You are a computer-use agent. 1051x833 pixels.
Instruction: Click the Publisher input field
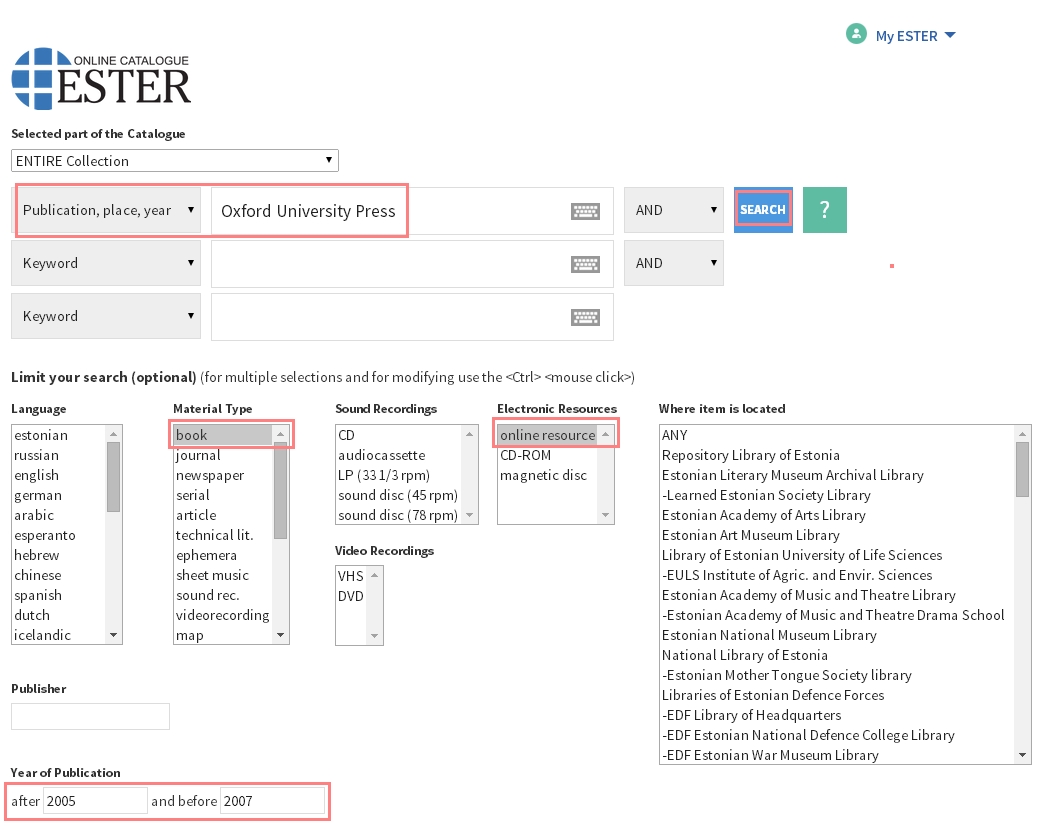coord(90,716)
